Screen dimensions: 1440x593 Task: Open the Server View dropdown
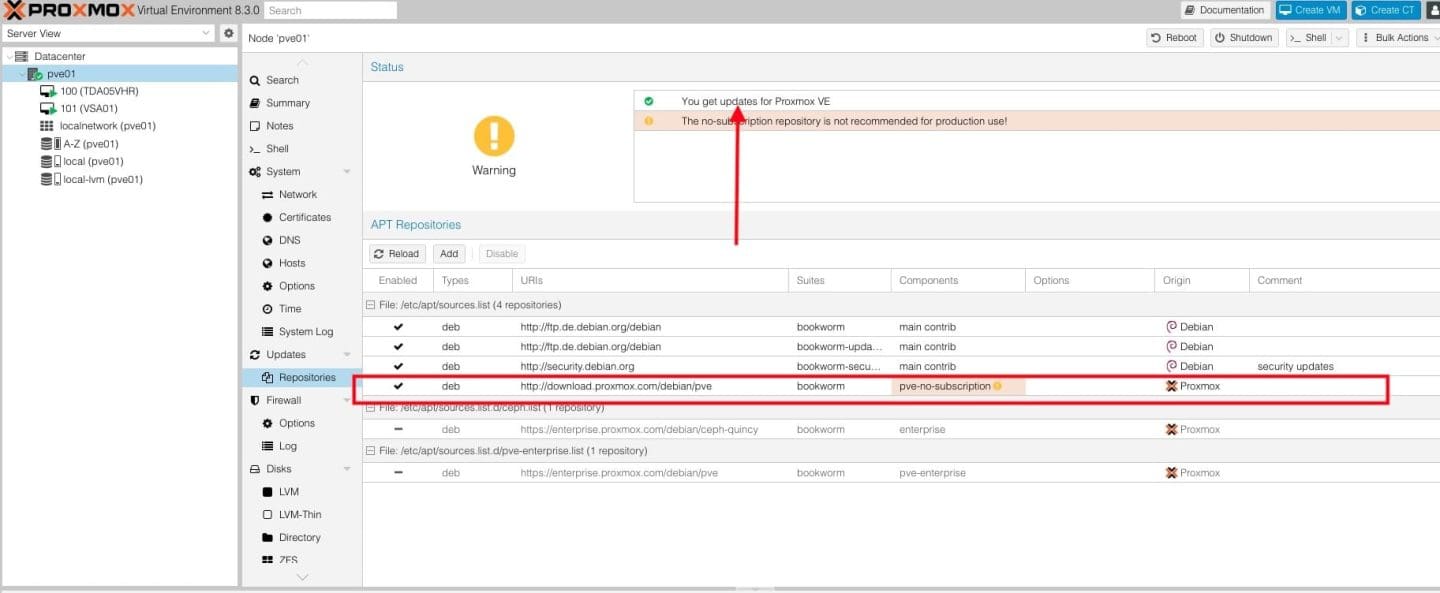click(109, 33)
